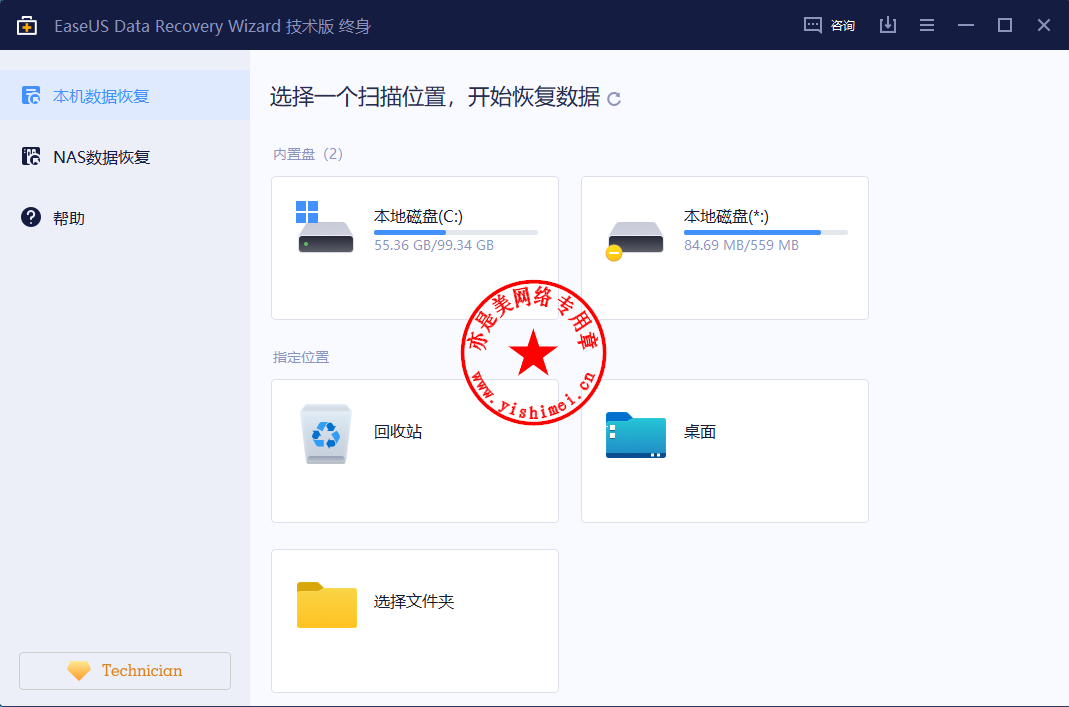
Task: Click the C: drive usage bar
Action: (x=455, y=232)
